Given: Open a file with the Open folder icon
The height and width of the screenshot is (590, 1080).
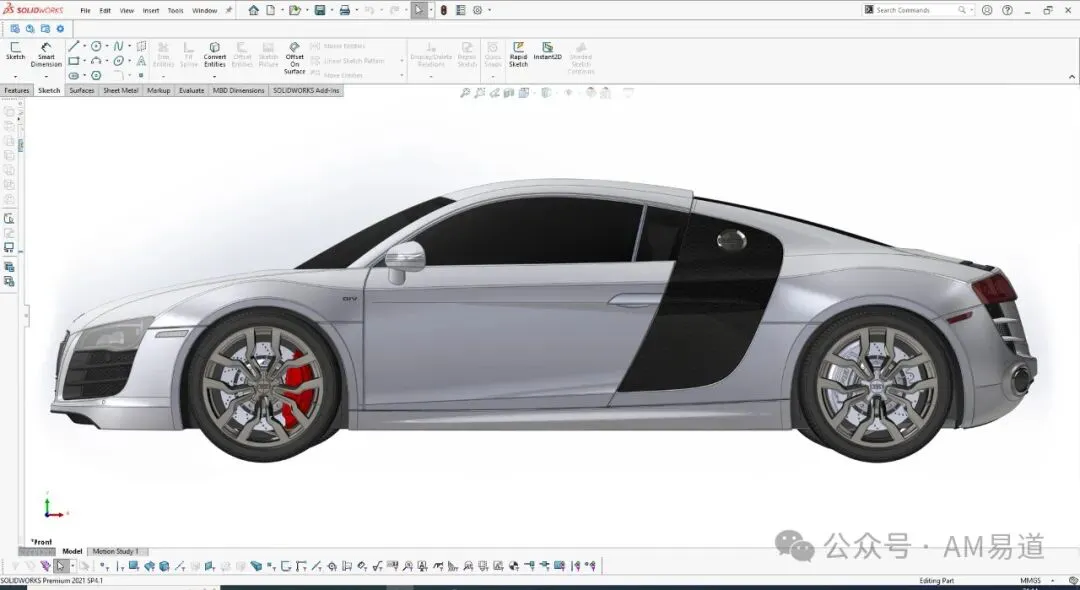Looking at the screenshot, I should [294, 10].
